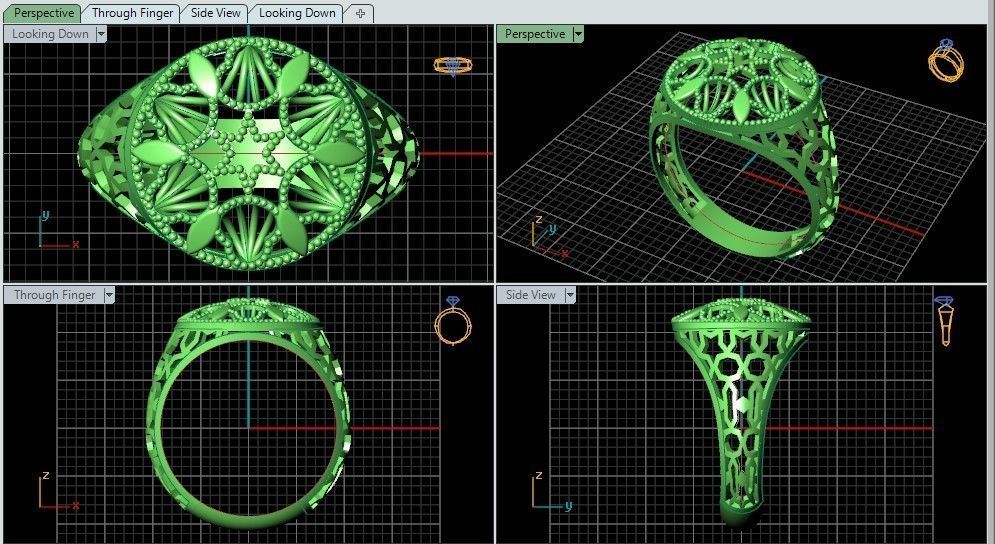The width and height of the screenshot is (995, 544).
Task: Select the ring model in Perspective viewport
Action: click(x=742, y=147)
